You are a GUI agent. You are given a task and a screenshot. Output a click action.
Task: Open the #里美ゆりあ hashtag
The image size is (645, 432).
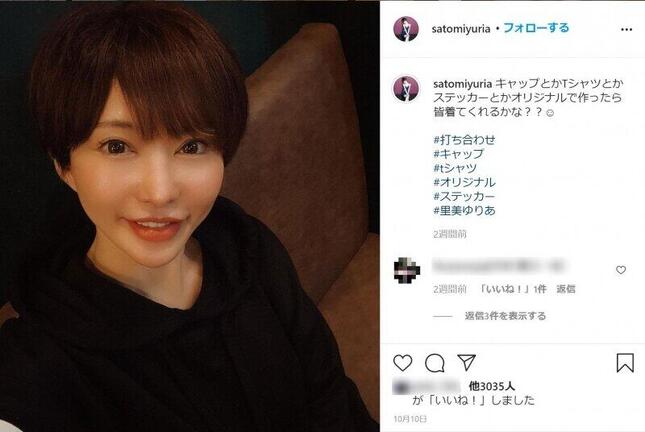pyautogui.click(x=464, y=210)
